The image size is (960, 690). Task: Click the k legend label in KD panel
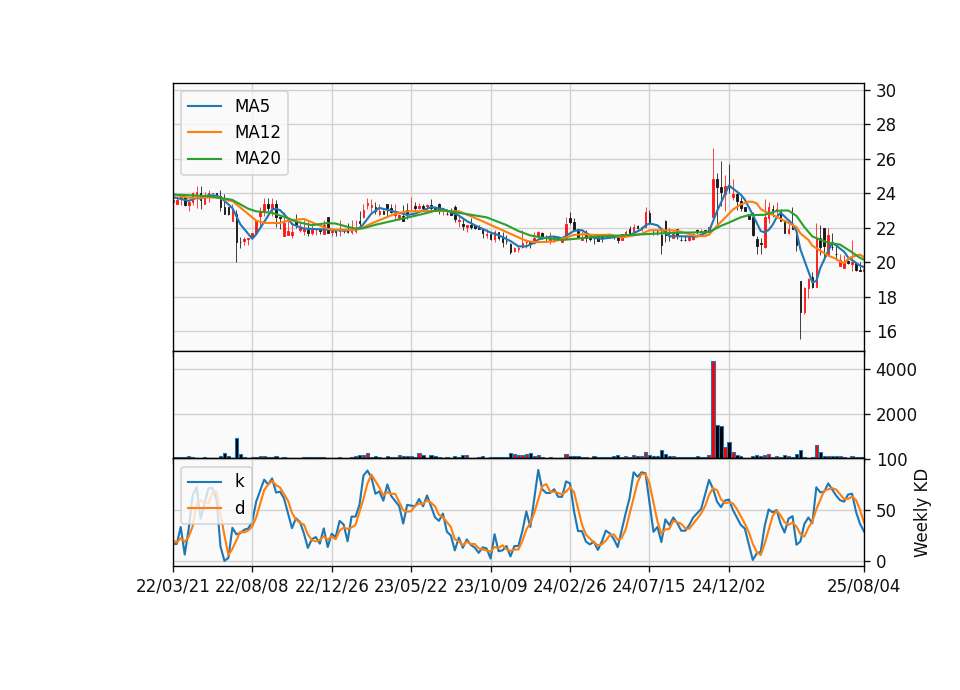[x=239, y=481]
